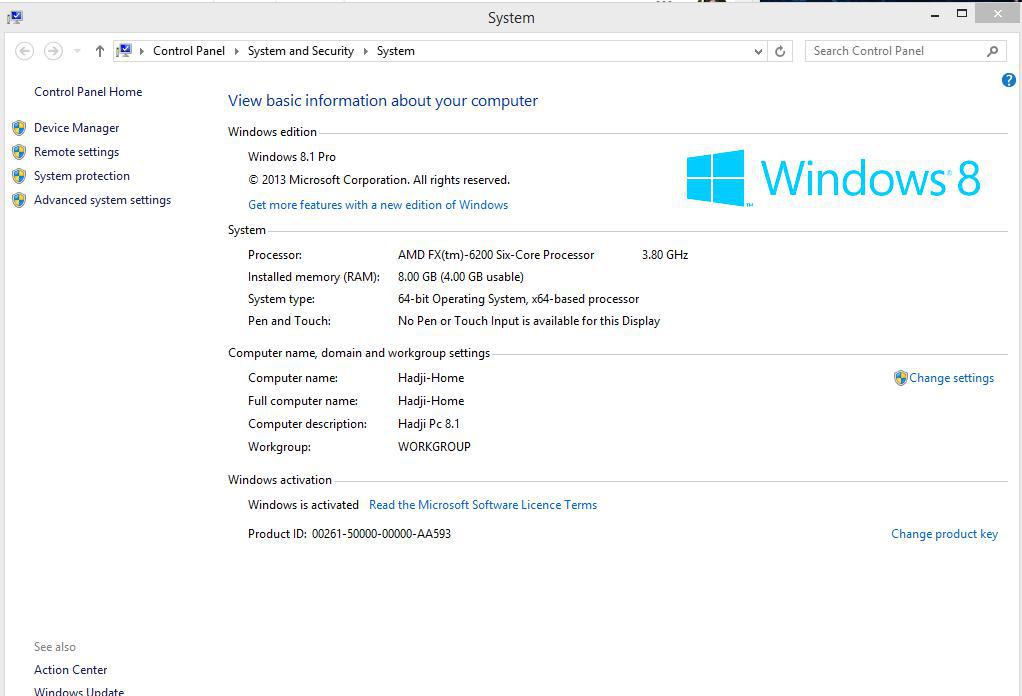The width and height of the screenshot is (1022, 696).
Task: Click the computer name Hadji-Home value
Action: pos(431,378)
